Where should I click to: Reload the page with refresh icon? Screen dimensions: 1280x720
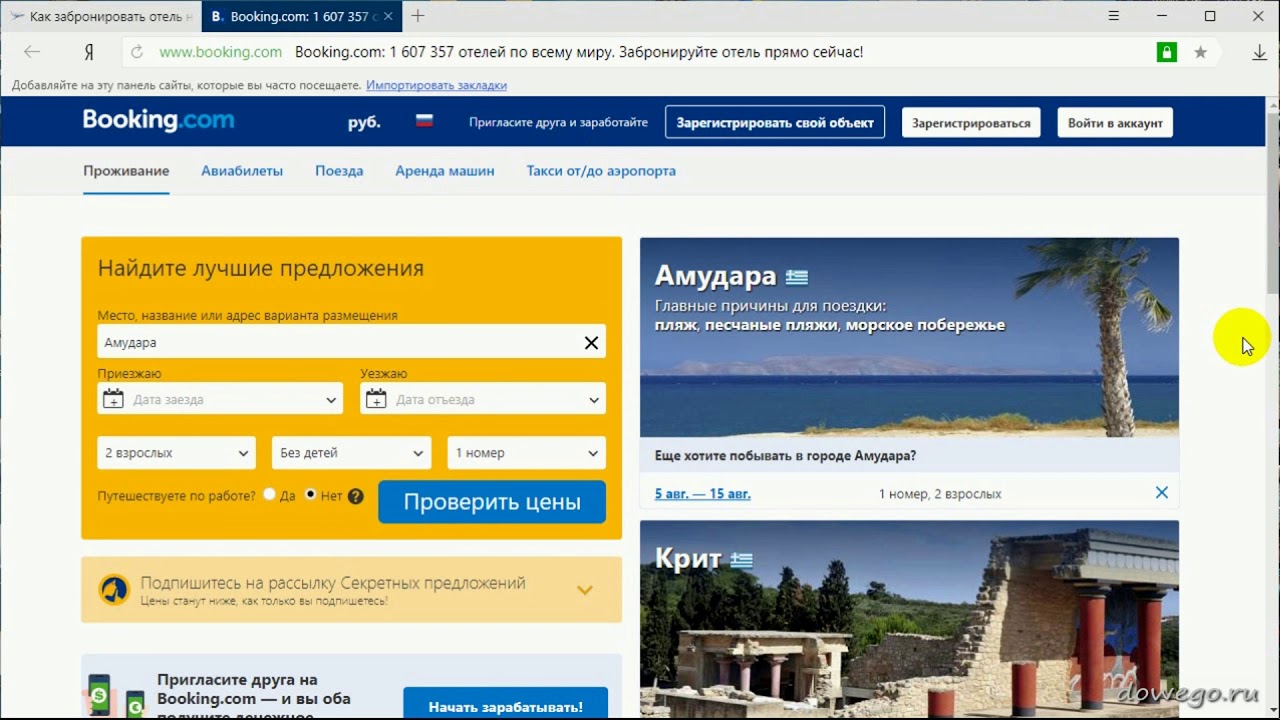pyautogui.click(x=137, y=52)
